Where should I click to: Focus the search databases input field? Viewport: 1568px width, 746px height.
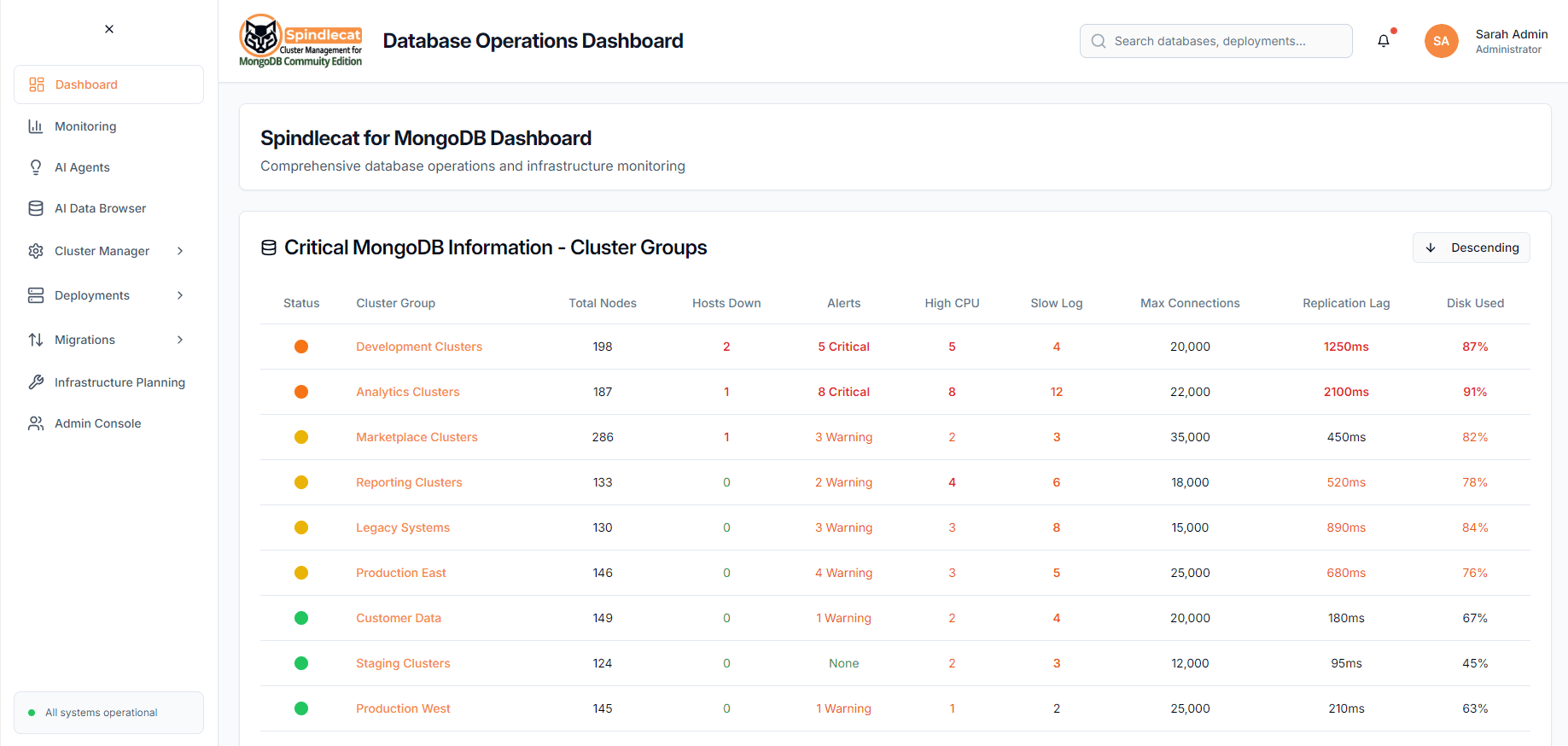pyautogui.click(x=1216, y=41)
